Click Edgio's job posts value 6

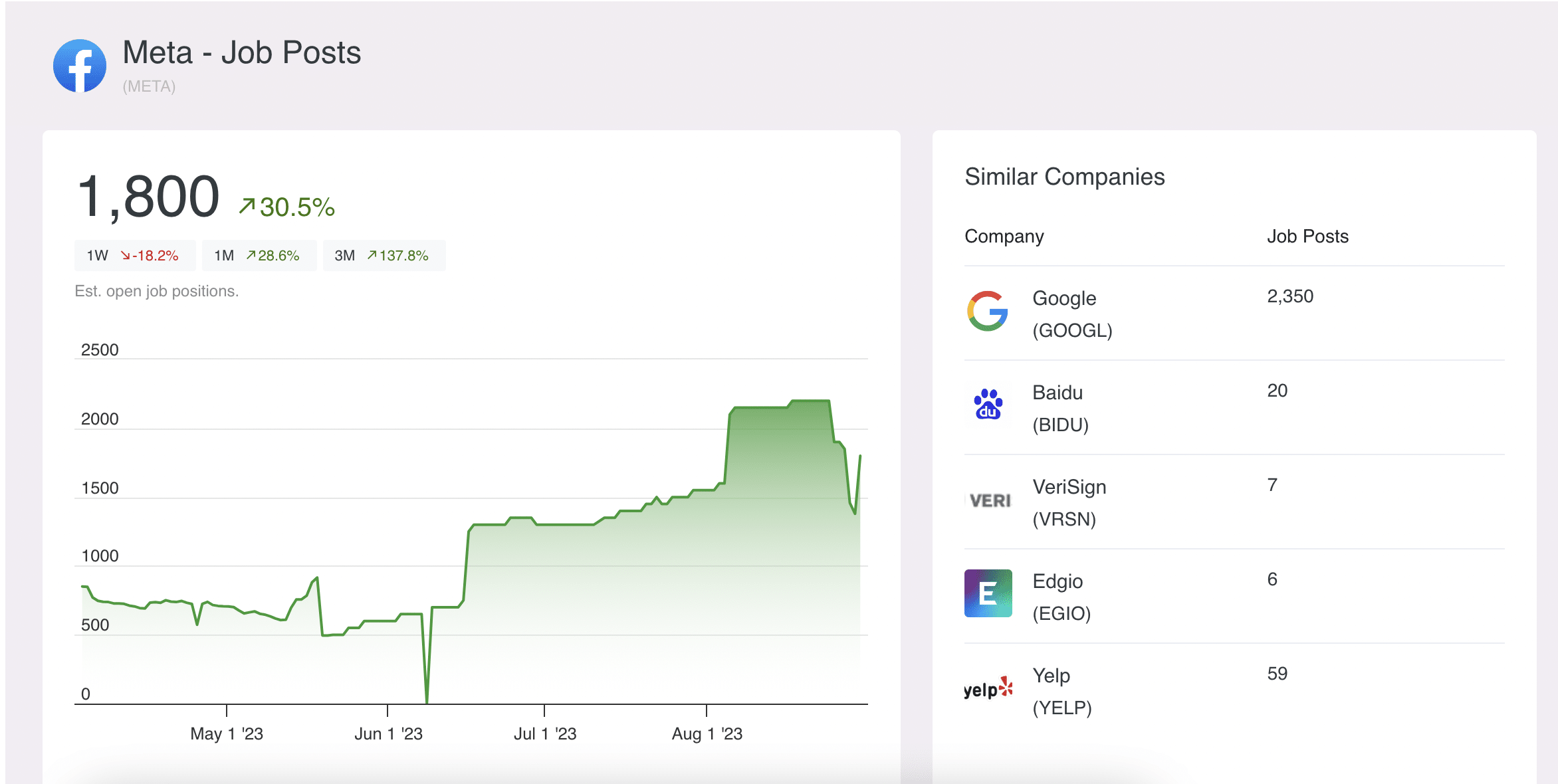(1272, 579)
